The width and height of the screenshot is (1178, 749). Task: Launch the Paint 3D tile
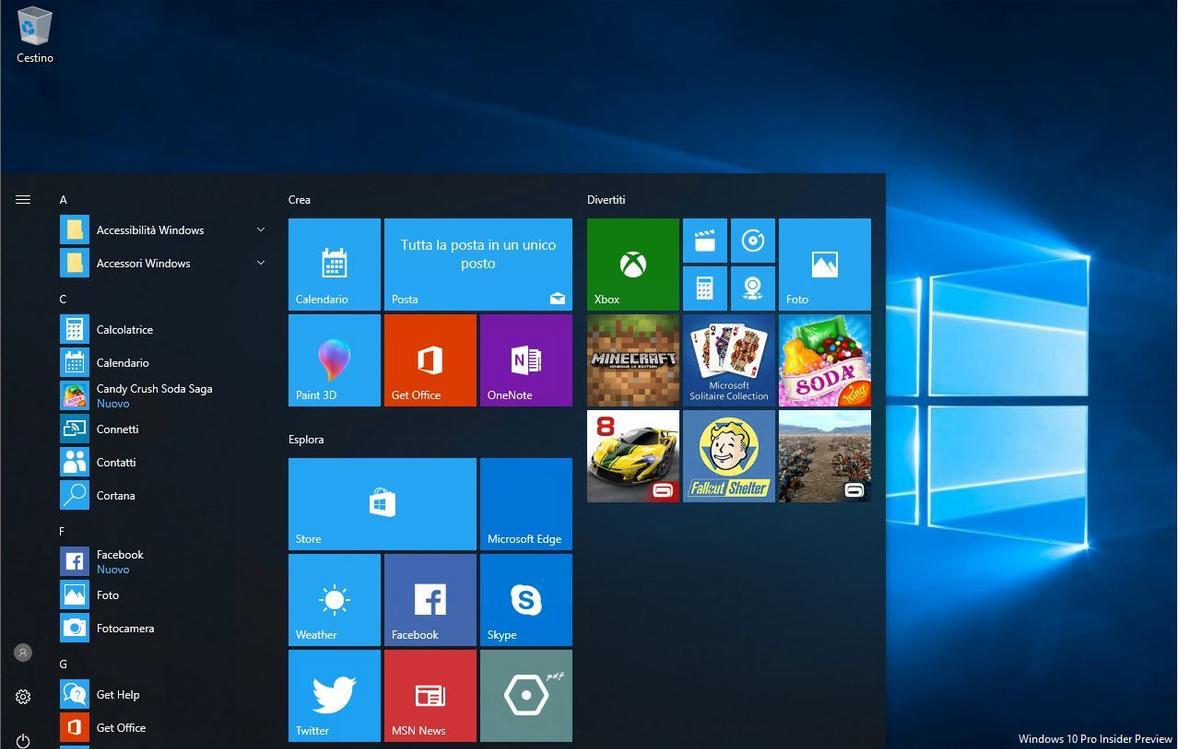[x=334, y=361]
